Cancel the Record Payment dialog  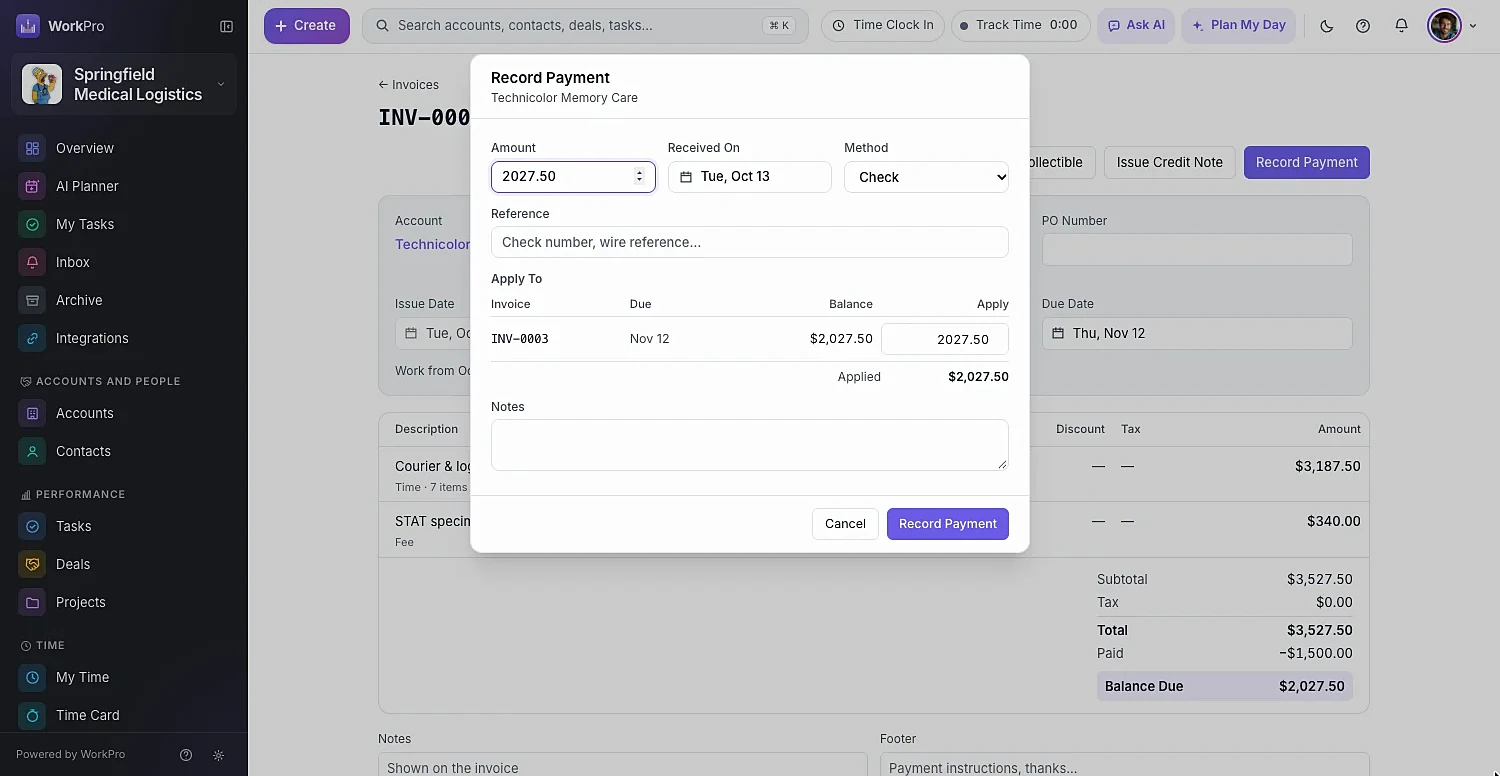[845, 524]
